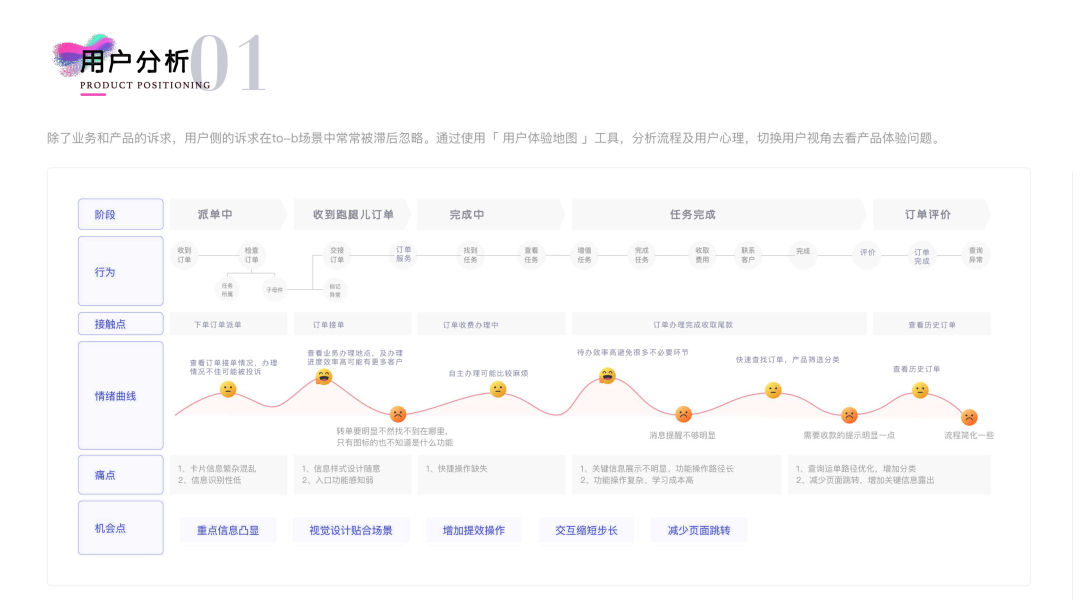Click the neutral emoji below the '查看历史订单' emotion note

point(920,390)
